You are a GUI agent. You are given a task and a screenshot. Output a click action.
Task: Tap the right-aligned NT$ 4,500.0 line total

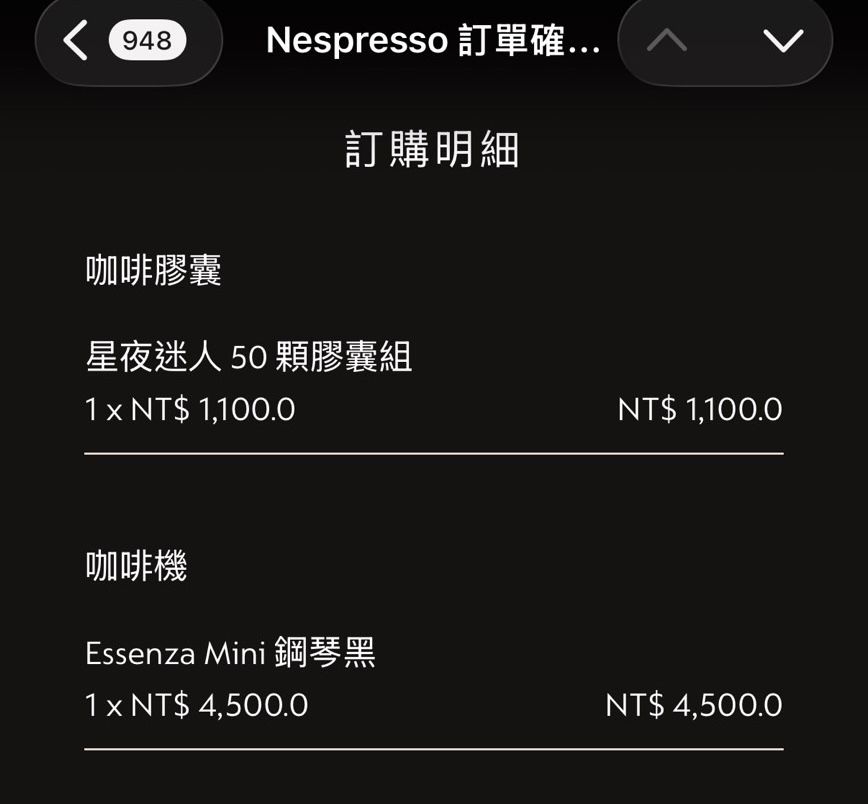pyautogui.click(x=694, y=706)
